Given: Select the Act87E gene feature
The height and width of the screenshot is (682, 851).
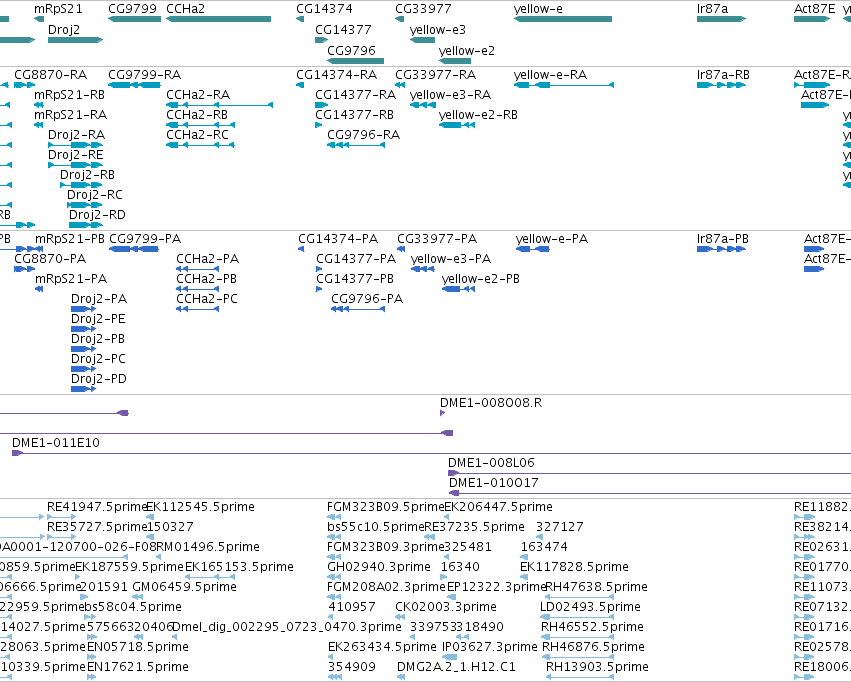Looking at the screenshot, I should coord(812,19).
